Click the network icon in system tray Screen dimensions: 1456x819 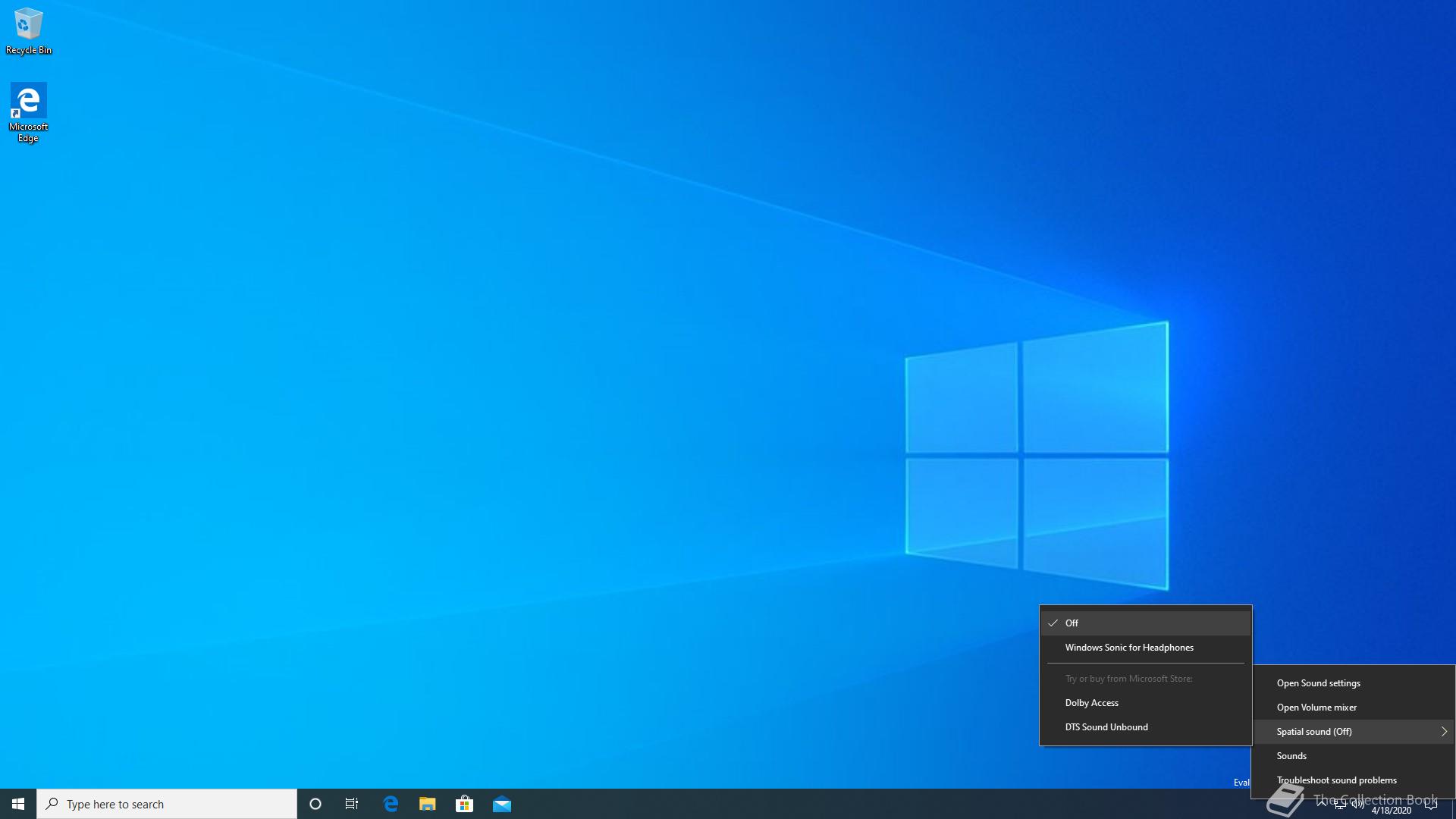[x=1340, y=804]
